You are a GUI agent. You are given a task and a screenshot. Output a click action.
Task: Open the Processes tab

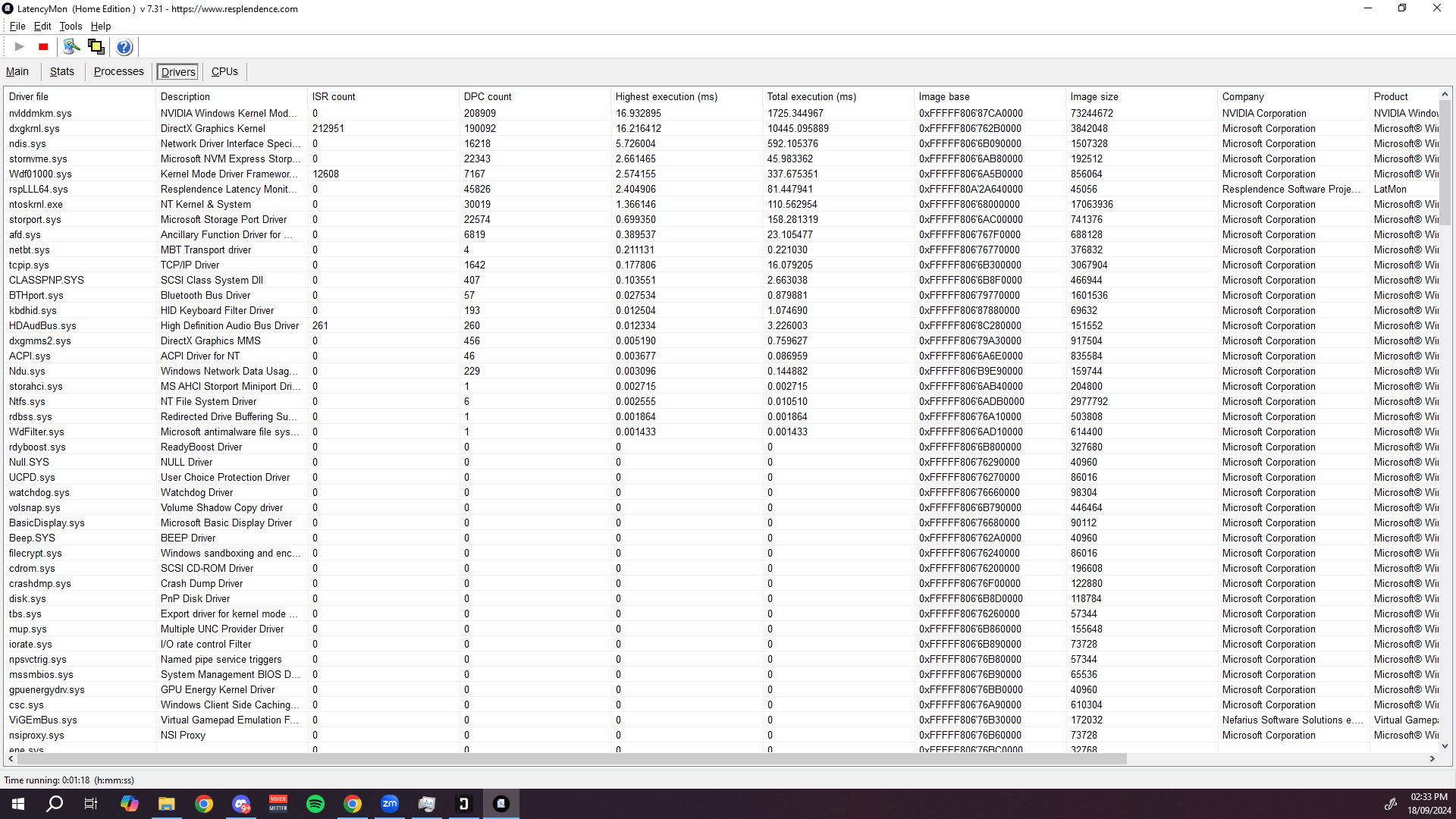click(x=118, y=71)
